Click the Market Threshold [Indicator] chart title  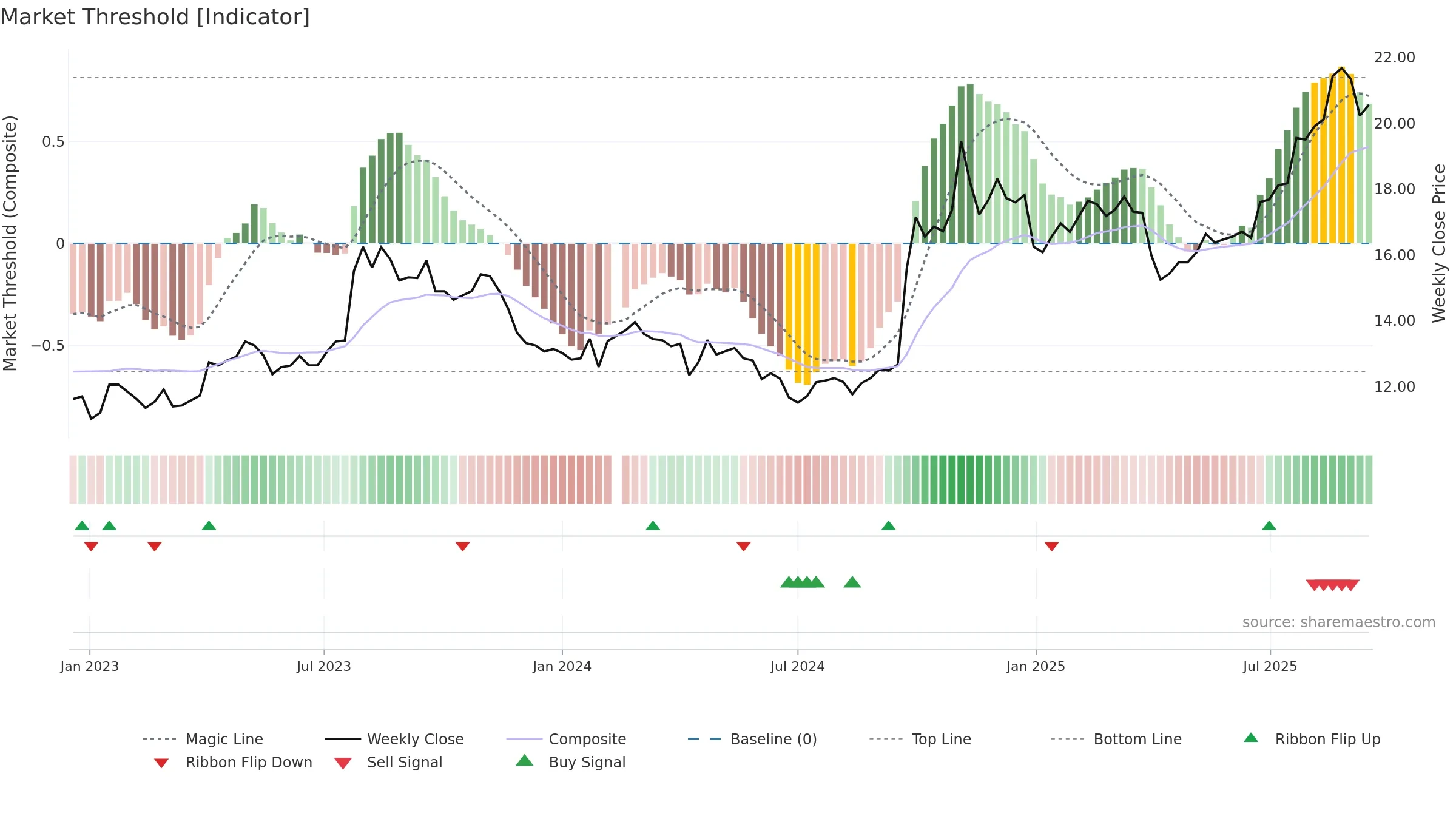click(x=155, y=17)
